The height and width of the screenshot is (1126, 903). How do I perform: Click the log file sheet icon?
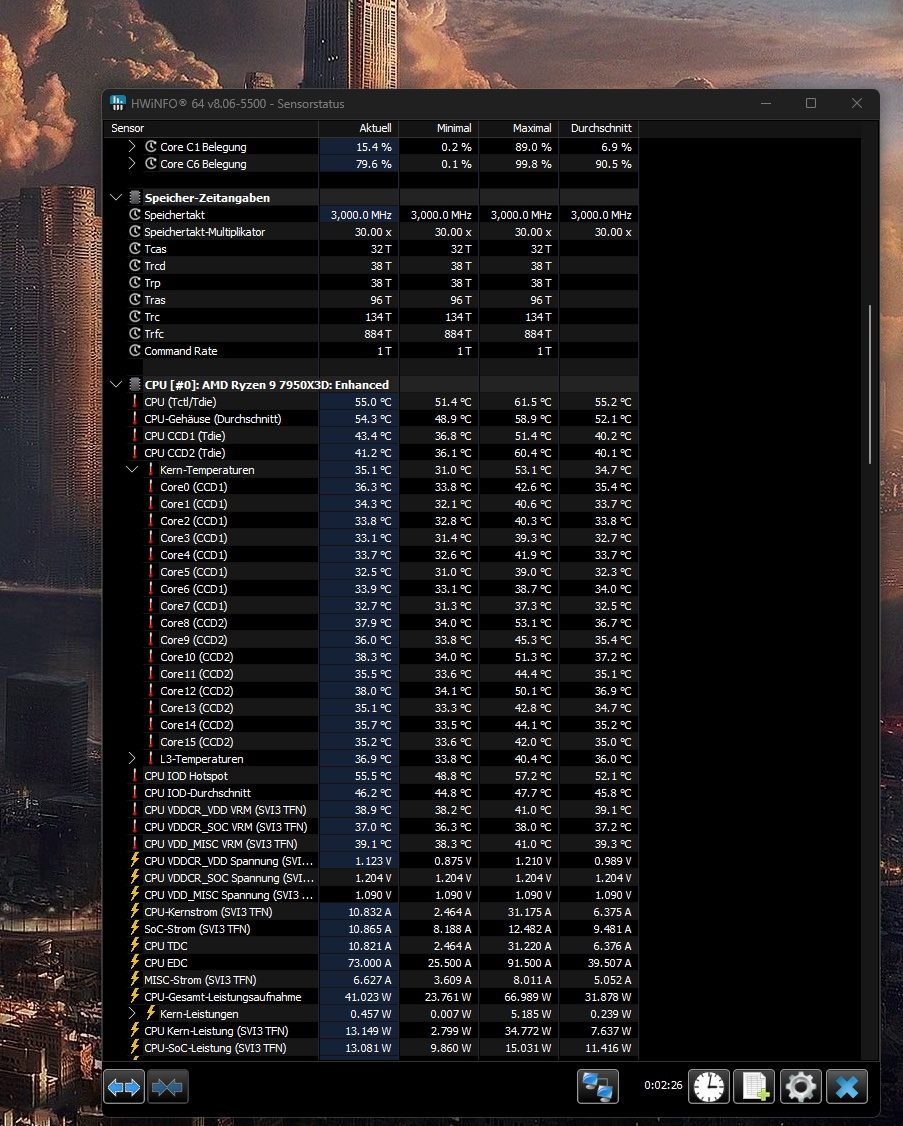pyautogui.click(x=754, y=1087)
